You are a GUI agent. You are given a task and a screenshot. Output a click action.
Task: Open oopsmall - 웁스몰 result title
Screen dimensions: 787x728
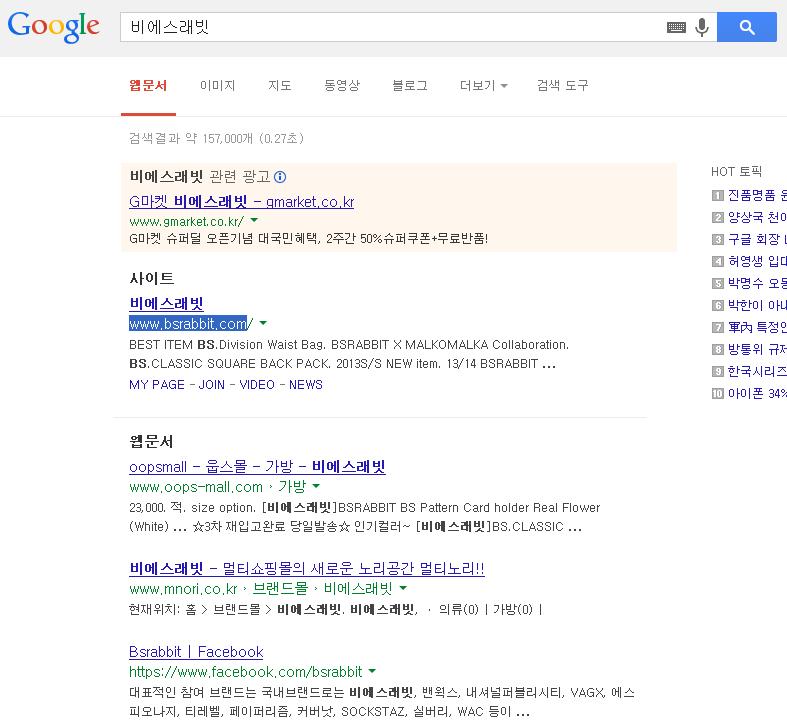click(257, 467)
